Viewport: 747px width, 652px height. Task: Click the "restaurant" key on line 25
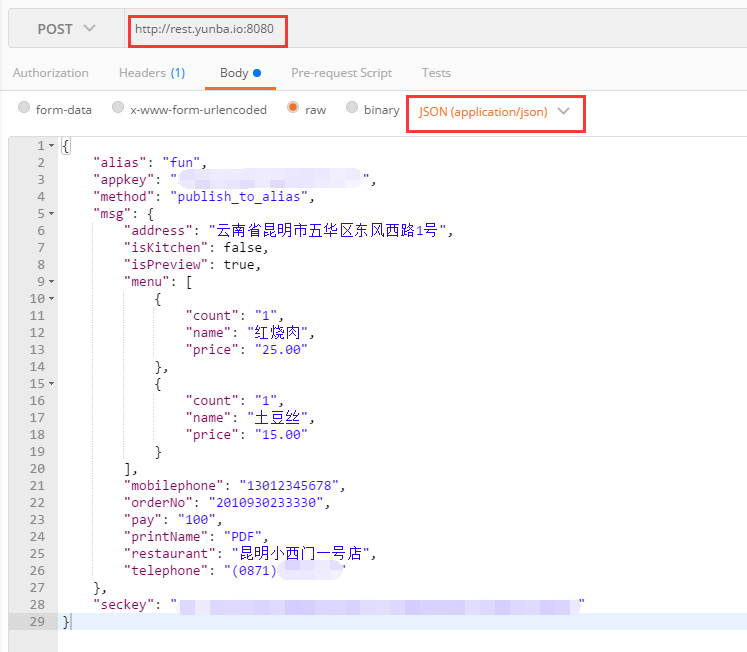pyautogui.click(x=170, y=554)
